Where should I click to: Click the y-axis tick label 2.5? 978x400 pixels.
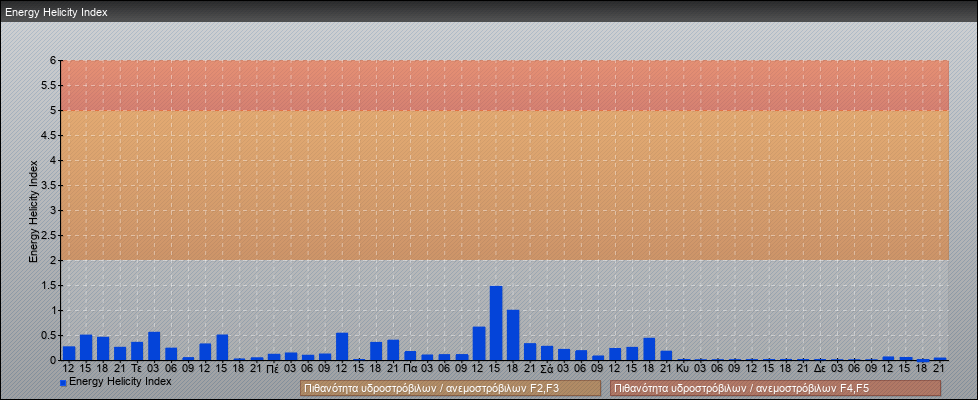[x=49, y=235]
